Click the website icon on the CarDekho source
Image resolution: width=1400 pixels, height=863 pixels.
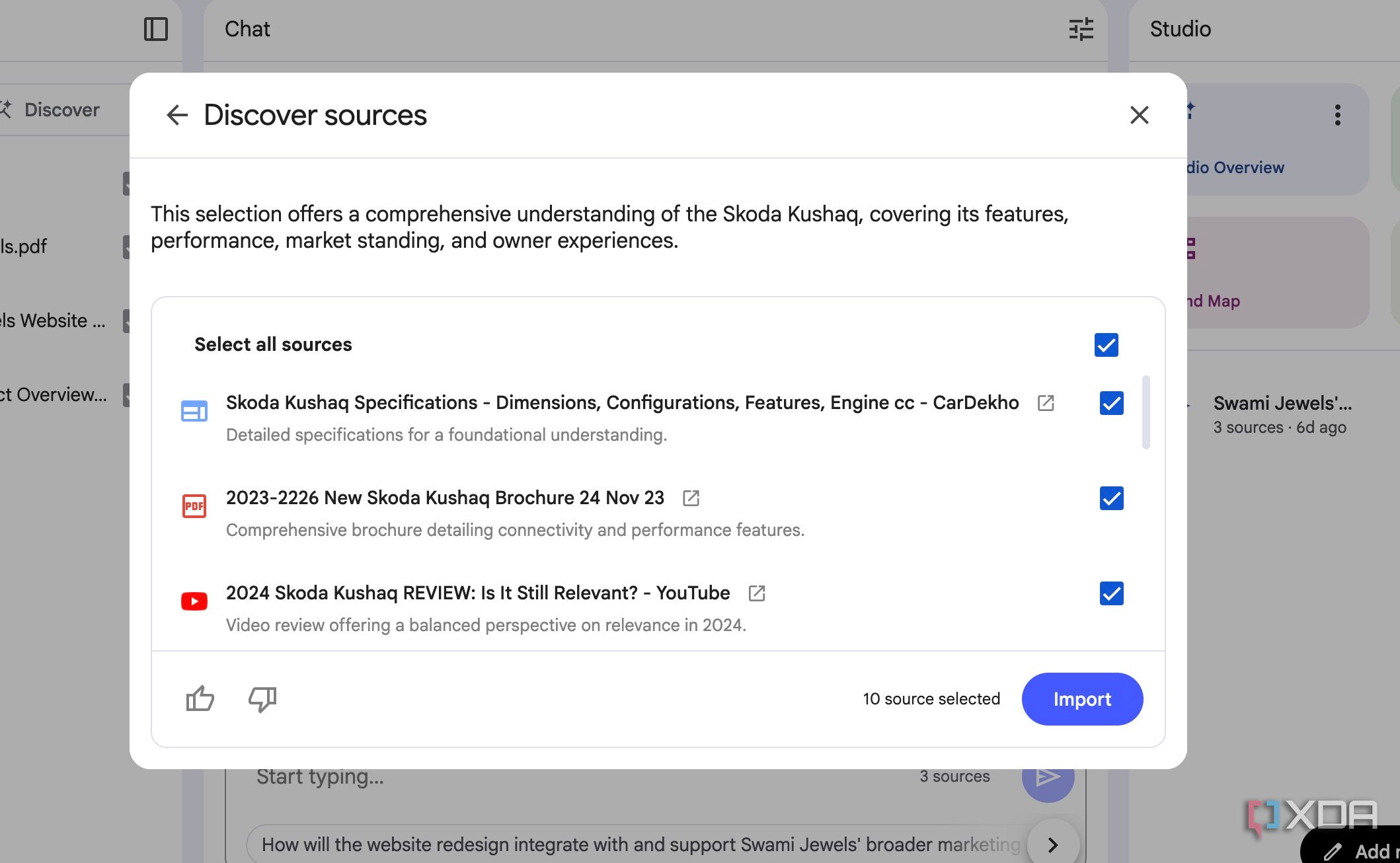[x=194, y=410]
